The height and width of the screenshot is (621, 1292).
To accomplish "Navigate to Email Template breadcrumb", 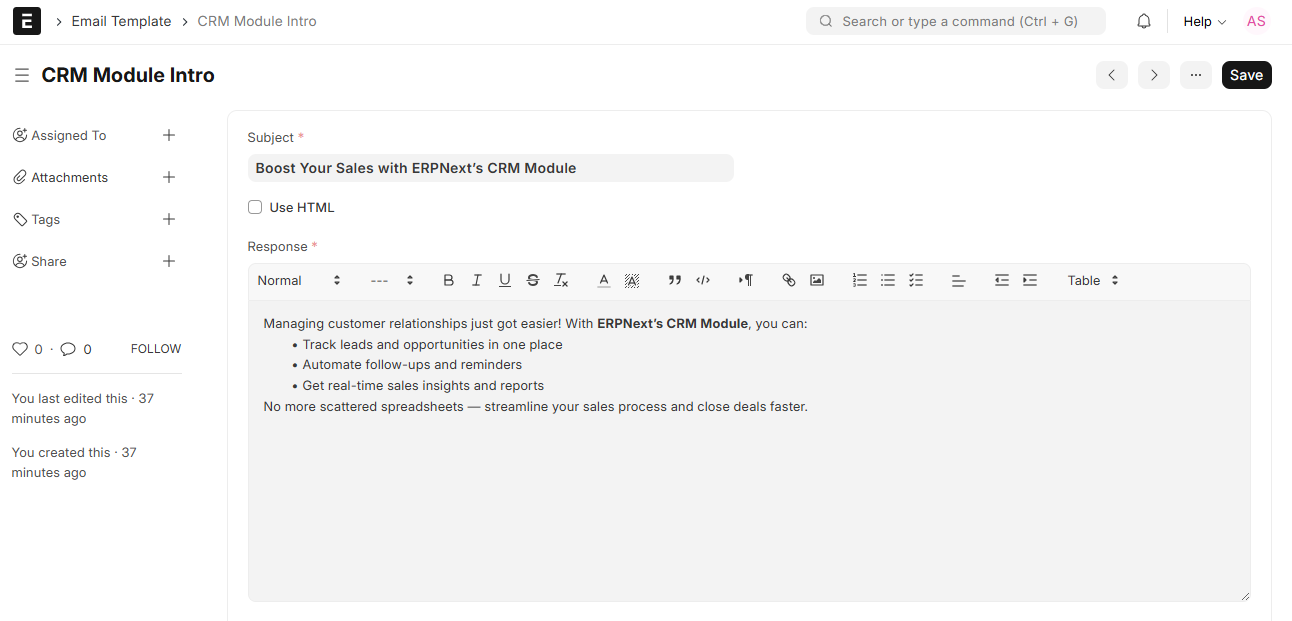I will [121, 21].
